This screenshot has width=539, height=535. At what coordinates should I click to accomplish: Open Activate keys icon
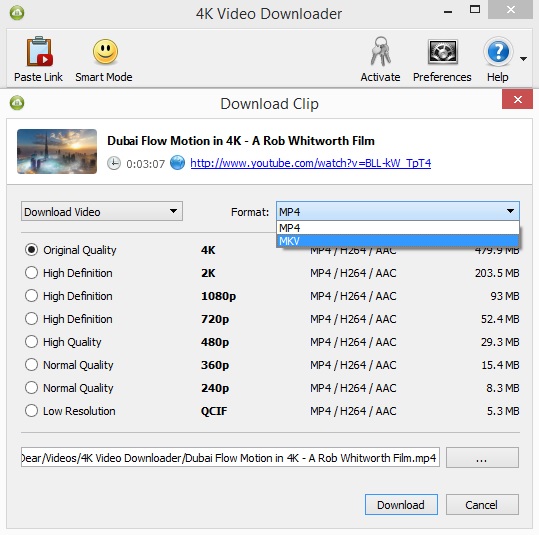[381, 52]
